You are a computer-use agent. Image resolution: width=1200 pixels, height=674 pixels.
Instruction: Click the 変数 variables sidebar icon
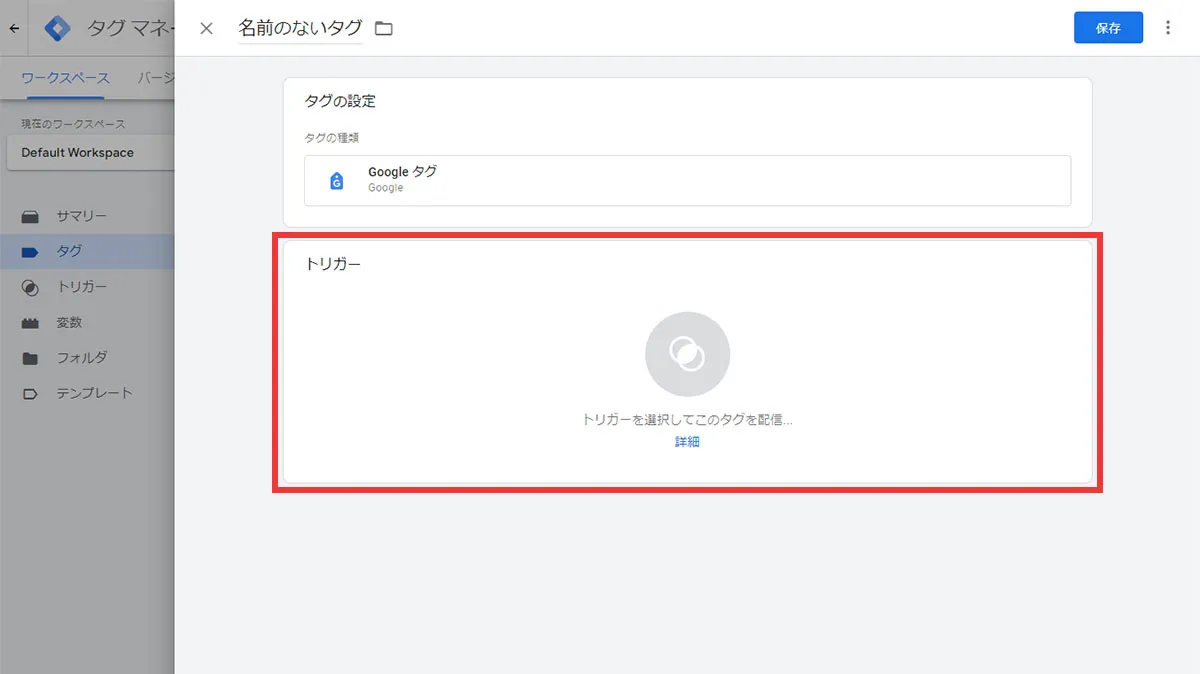coord(31,323)
